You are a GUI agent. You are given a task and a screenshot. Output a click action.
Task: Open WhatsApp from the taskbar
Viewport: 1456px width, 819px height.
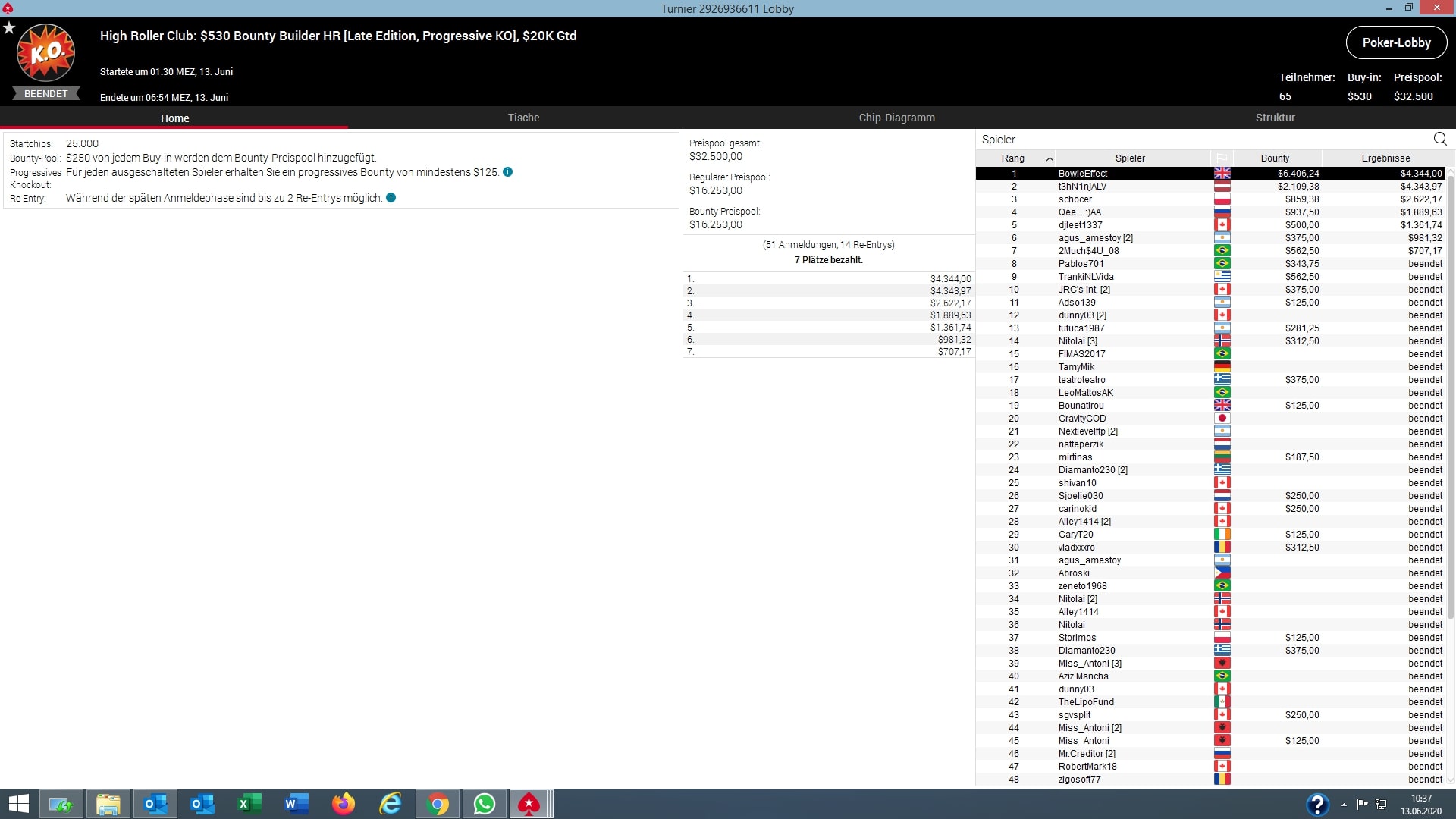484,804
